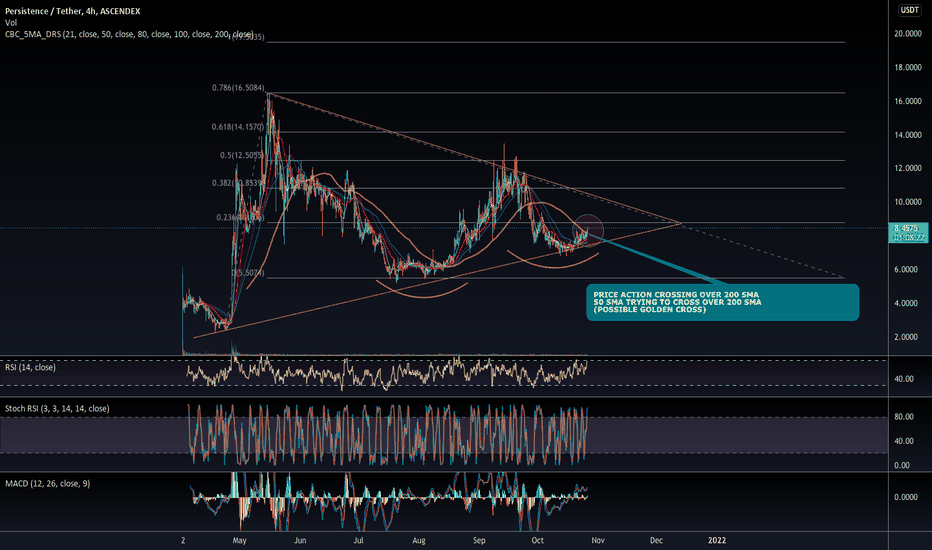Viewport: 932px width, 550px height.
Task: Select the MACD (12, 26, close, 9) label
Action: click(x=48, y=483)
